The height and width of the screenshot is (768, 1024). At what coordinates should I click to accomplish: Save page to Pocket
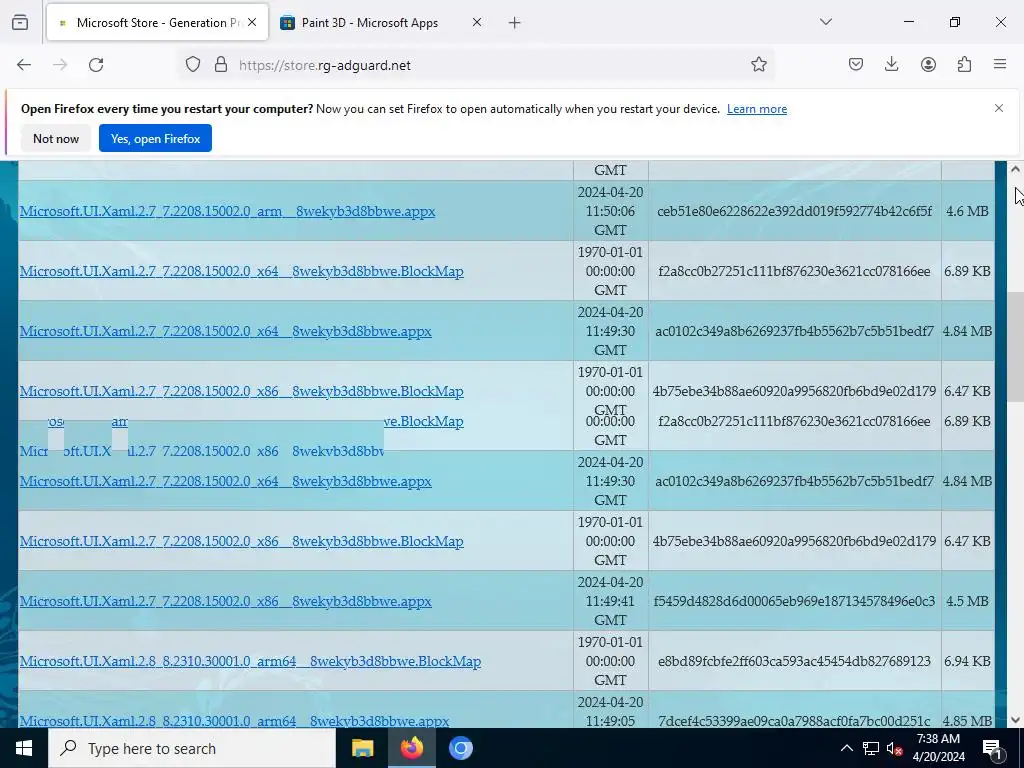tap(856, 64)
